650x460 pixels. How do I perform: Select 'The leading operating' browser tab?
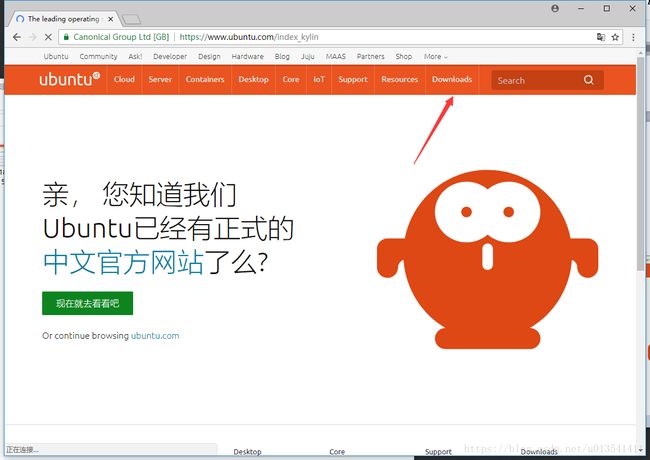(x=64, y=19)
